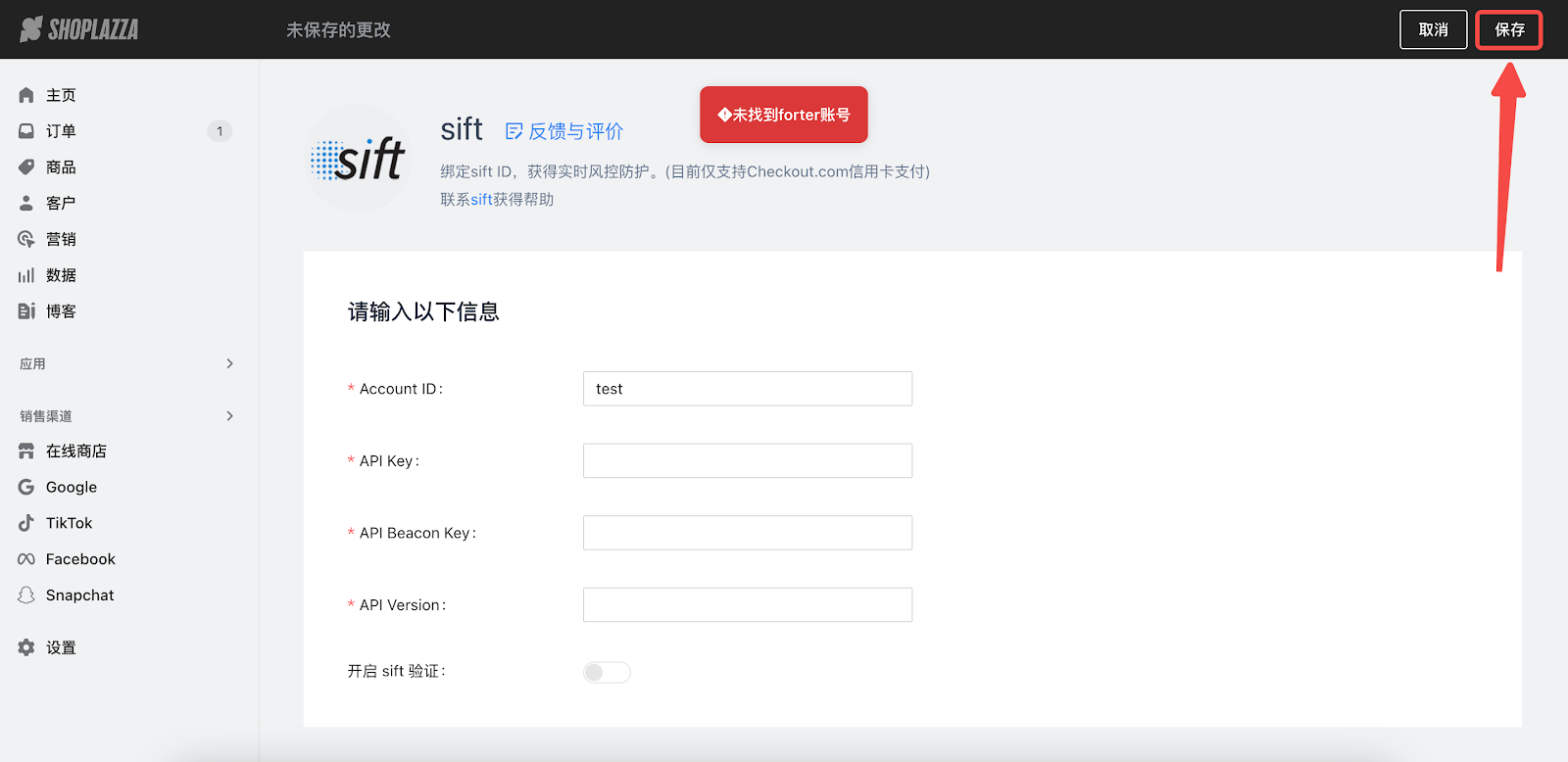Viewport: 1568px width, 762px height.
Task: Click the 设置 gear icon
Action: [26, 647]
